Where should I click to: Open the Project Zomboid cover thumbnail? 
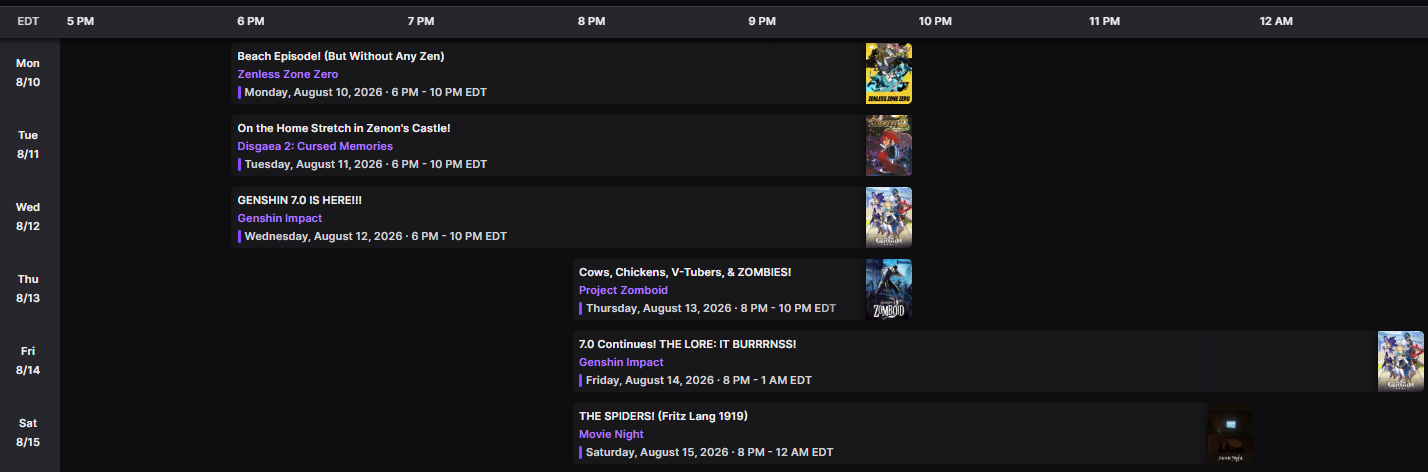(889, 289)
